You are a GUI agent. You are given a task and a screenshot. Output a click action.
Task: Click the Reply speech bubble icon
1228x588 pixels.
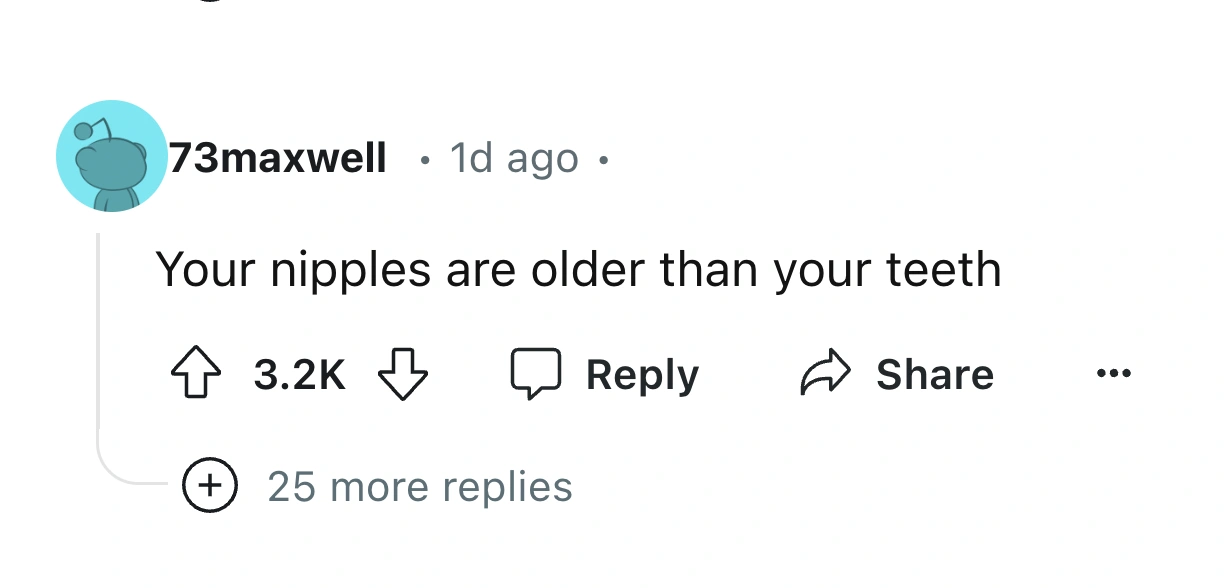(x=537, y=374)
